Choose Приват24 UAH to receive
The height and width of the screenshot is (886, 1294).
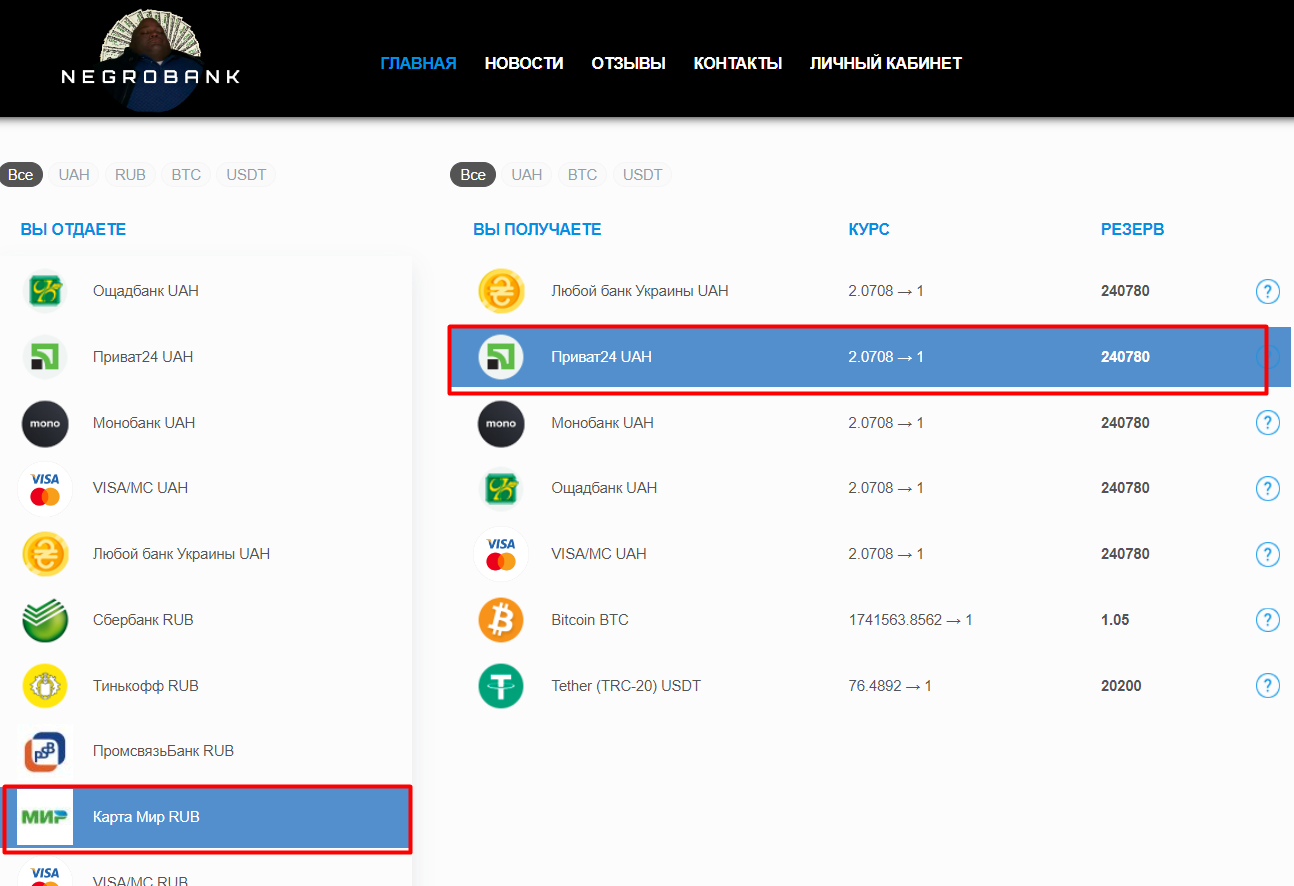(x=870, y=357)
